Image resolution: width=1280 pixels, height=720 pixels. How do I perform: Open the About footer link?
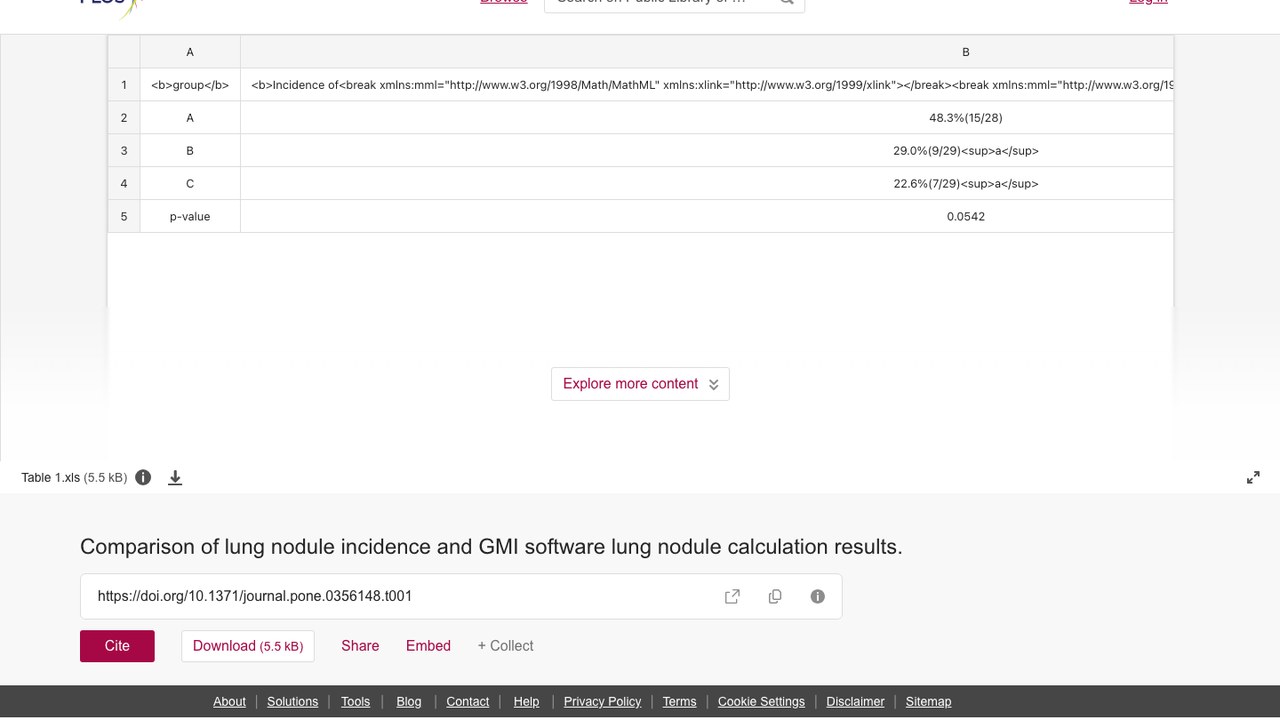(x=229, y=702)
